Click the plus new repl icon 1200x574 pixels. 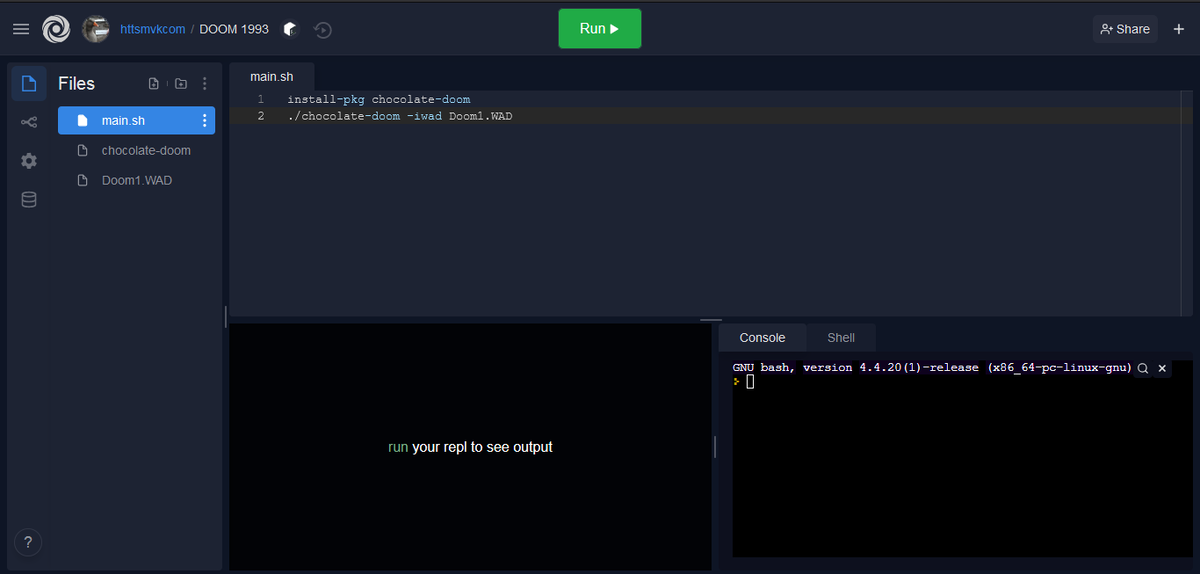coord(1178,29)
